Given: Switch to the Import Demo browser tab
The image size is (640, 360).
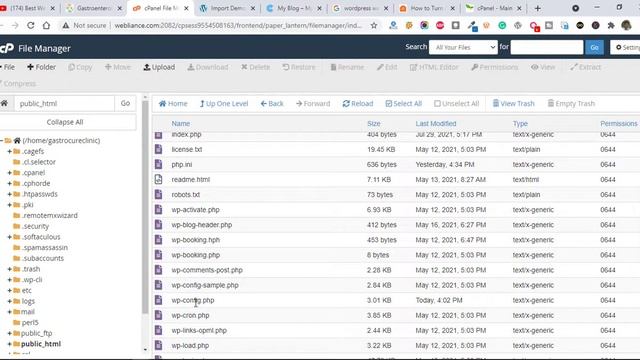Looking at the screenshot, I should click(227, 8).
